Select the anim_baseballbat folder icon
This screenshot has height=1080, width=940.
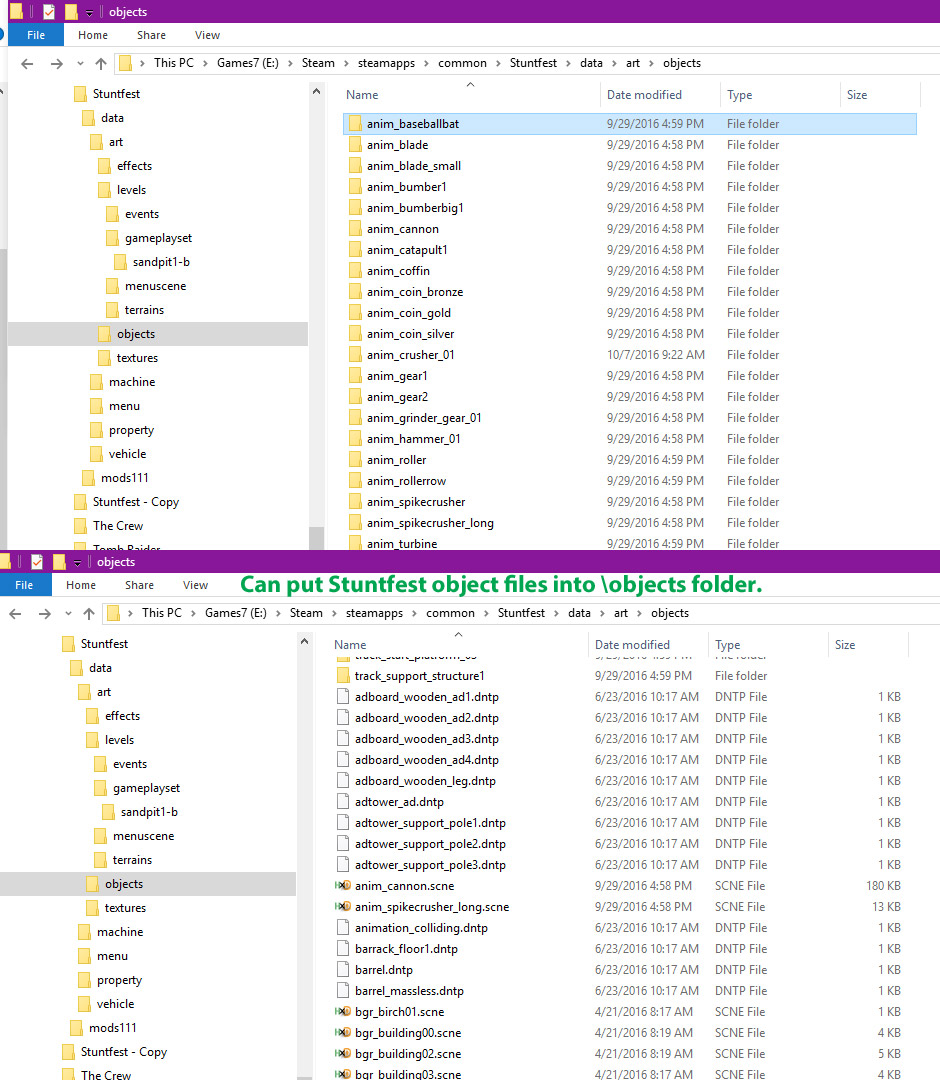tap(355, 123)
